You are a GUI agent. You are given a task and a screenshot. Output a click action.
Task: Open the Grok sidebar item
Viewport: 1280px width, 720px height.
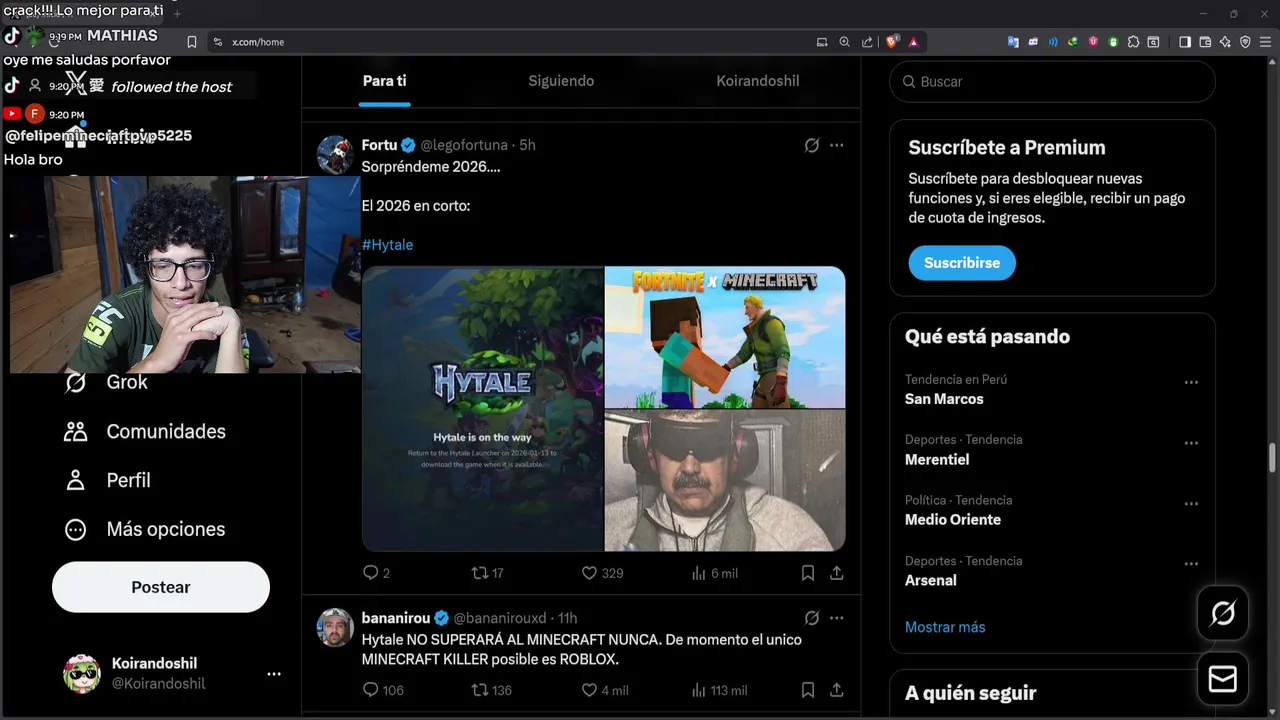(x=106, y=382)
